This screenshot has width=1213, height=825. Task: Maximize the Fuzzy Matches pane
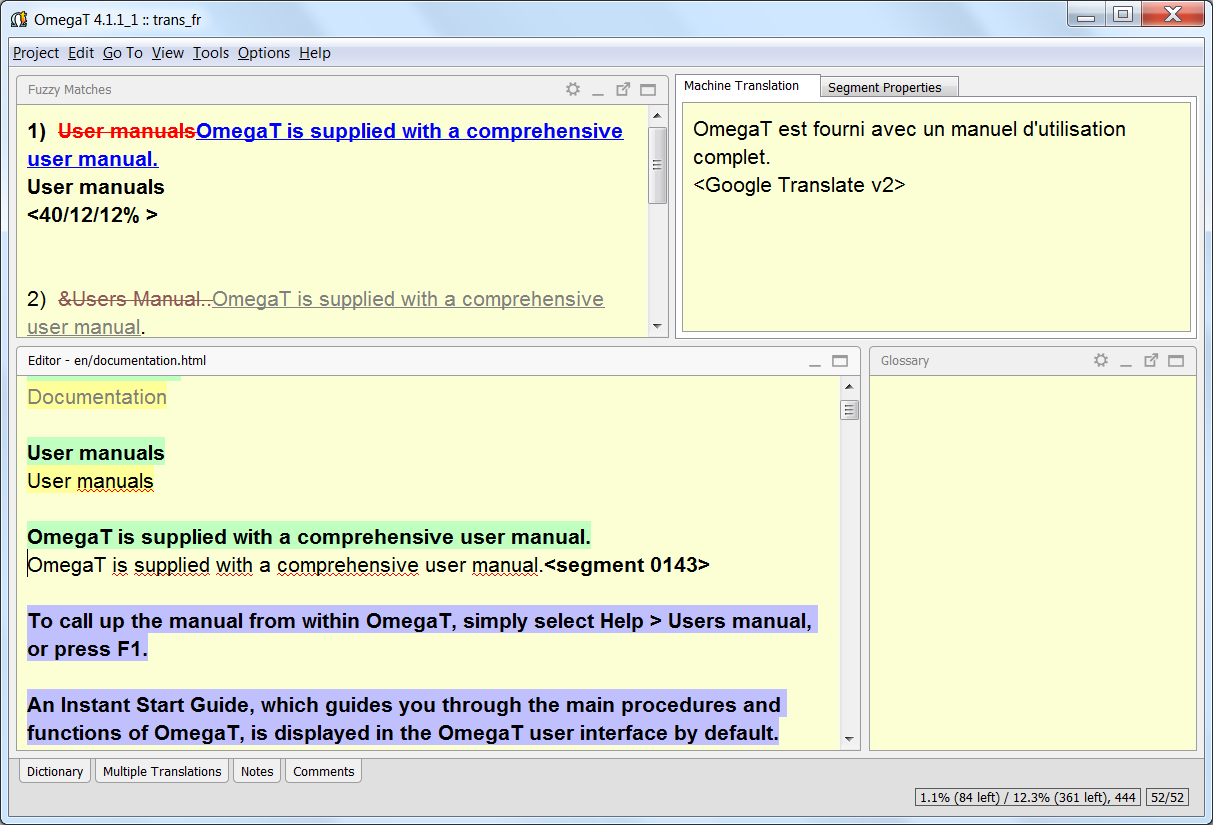(648, 89)
